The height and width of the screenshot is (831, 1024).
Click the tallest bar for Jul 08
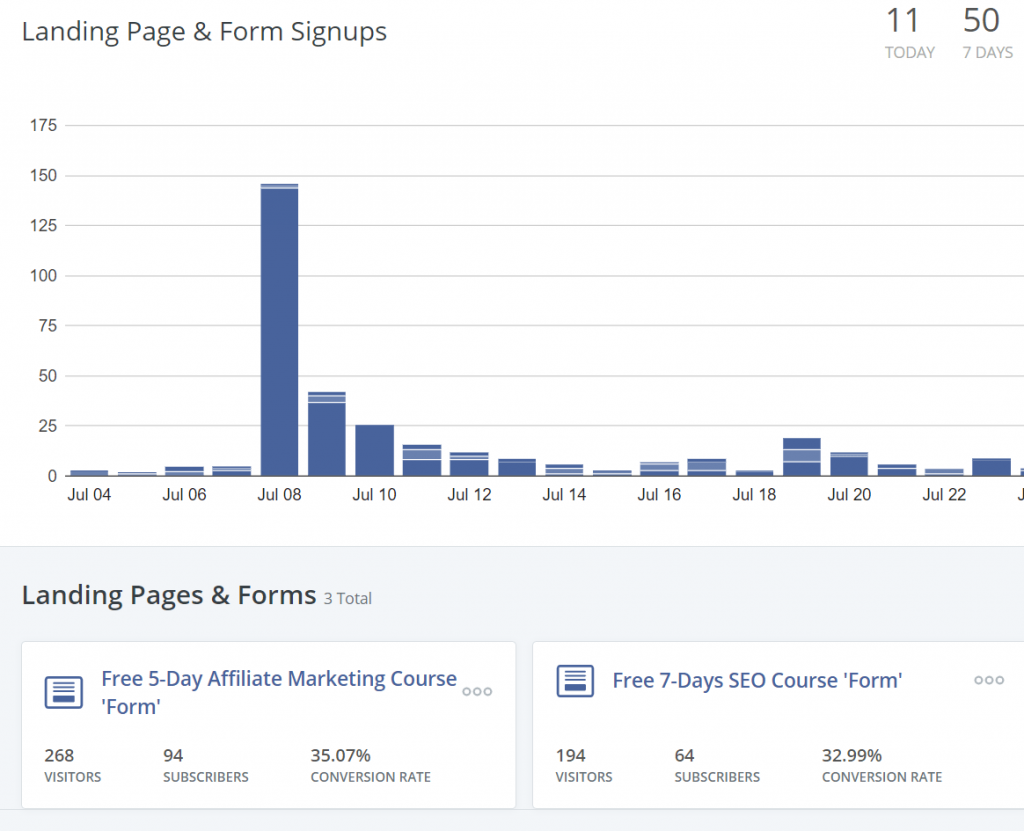point(279,330)
